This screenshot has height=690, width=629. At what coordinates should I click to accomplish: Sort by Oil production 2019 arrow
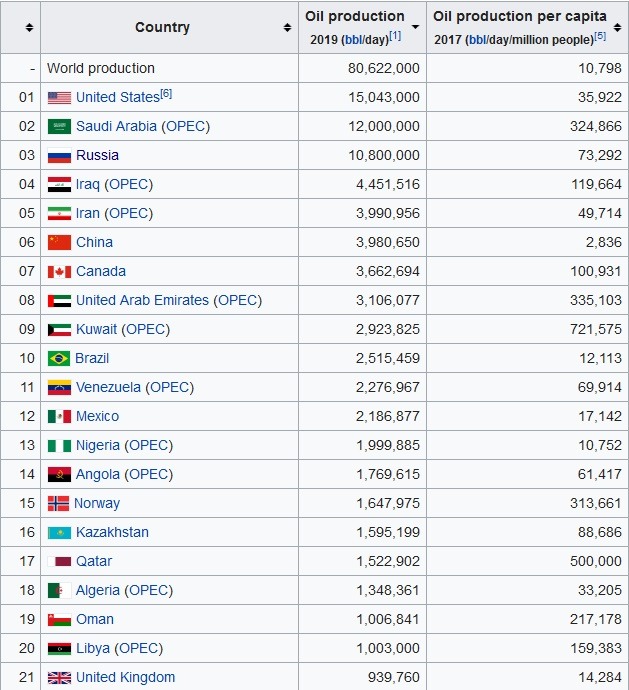[x=415, y=27]
